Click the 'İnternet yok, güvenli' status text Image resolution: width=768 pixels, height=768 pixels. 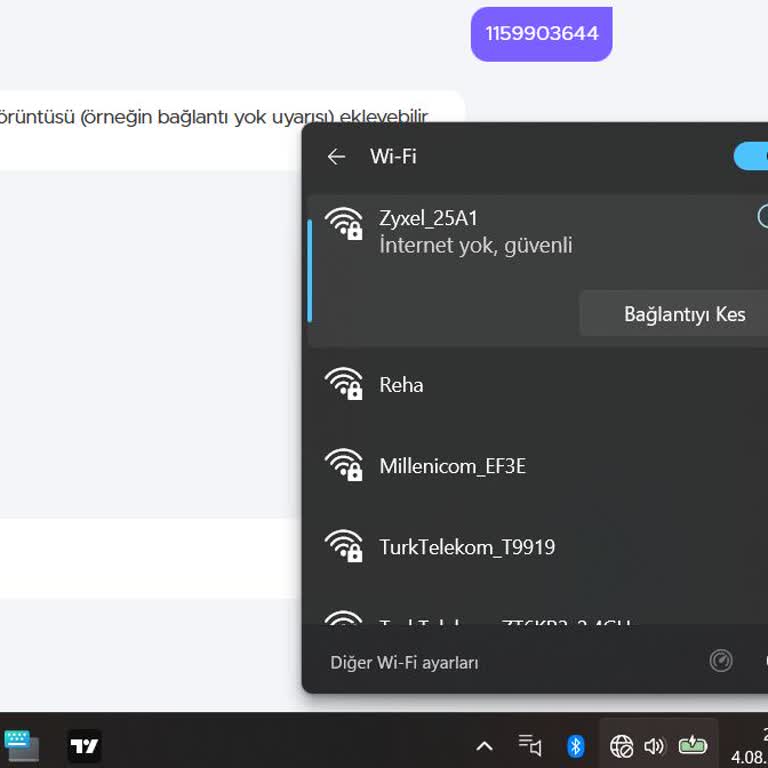(x=476, y=245)
